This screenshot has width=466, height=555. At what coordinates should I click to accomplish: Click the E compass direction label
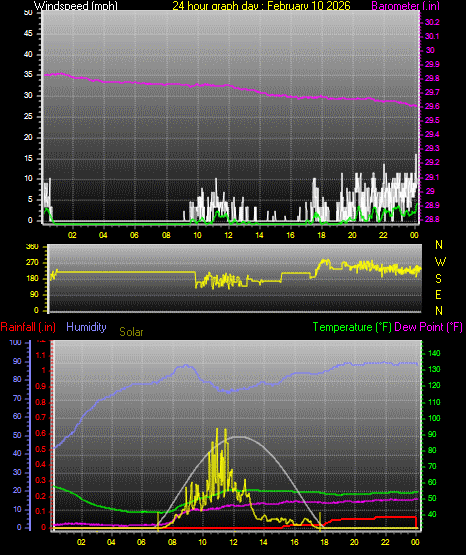point(438,295)
